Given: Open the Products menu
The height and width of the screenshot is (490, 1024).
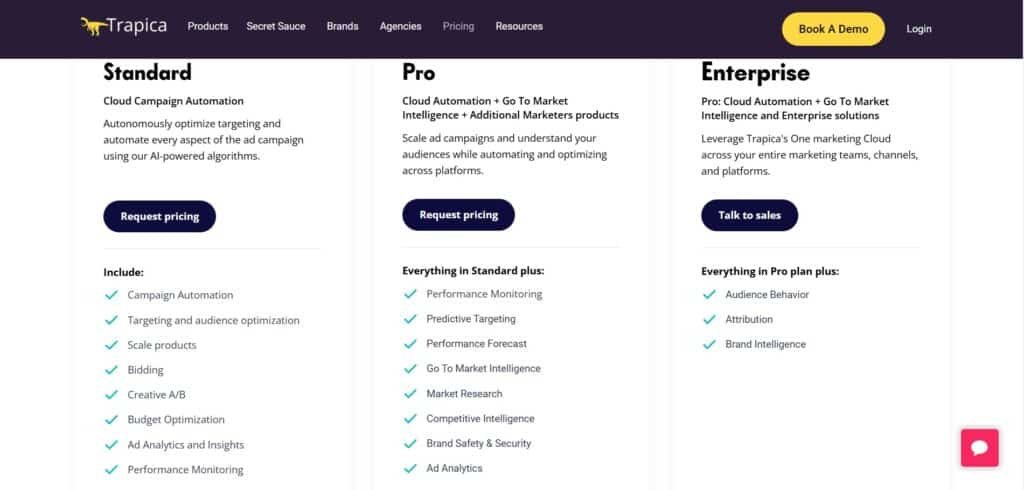Looking at the screenshot, I should click(208, 27).
